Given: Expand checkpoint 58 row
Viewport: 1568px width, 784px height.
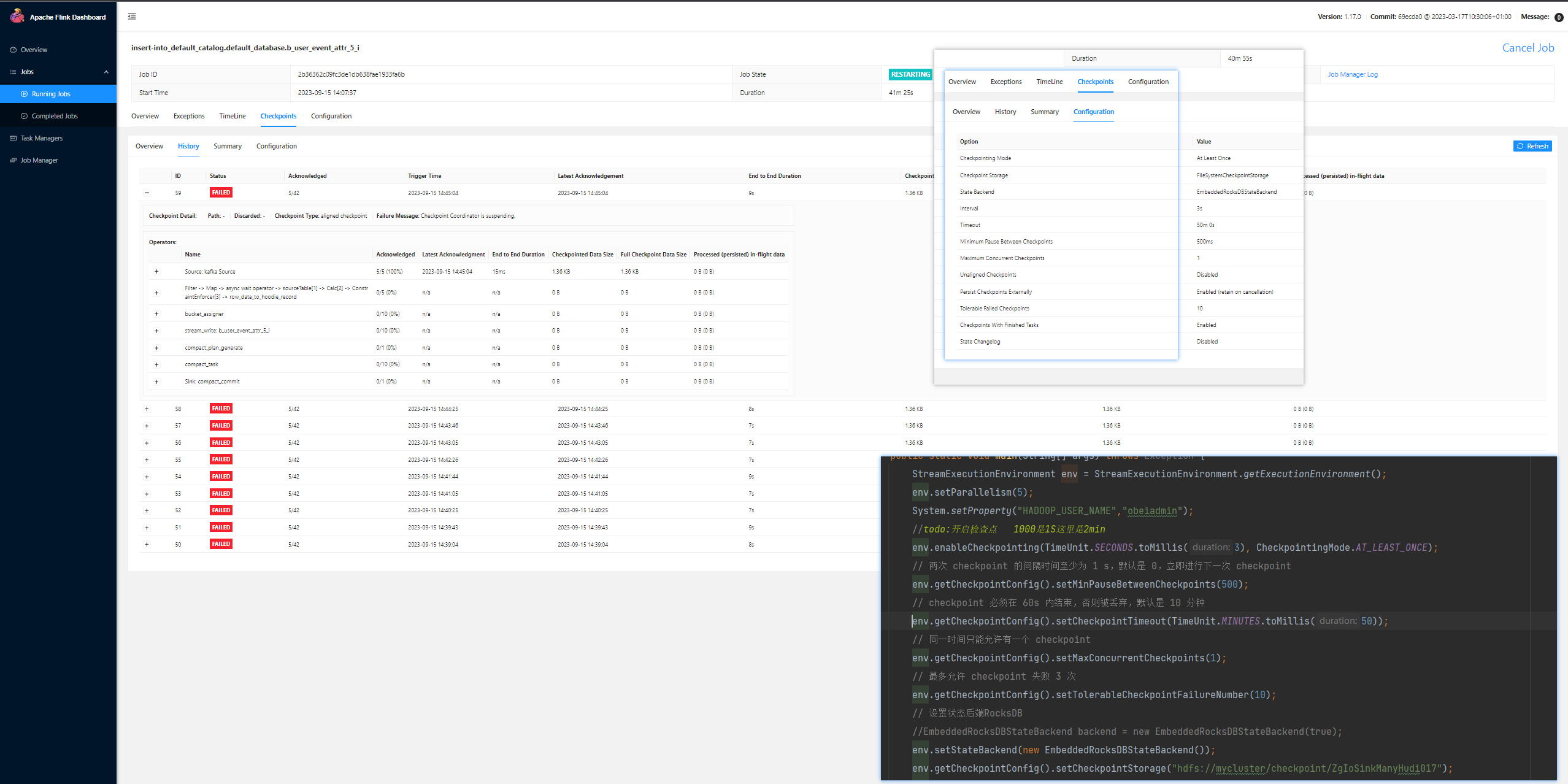Looking at the screenshot, I should click(x=147, y=409).
